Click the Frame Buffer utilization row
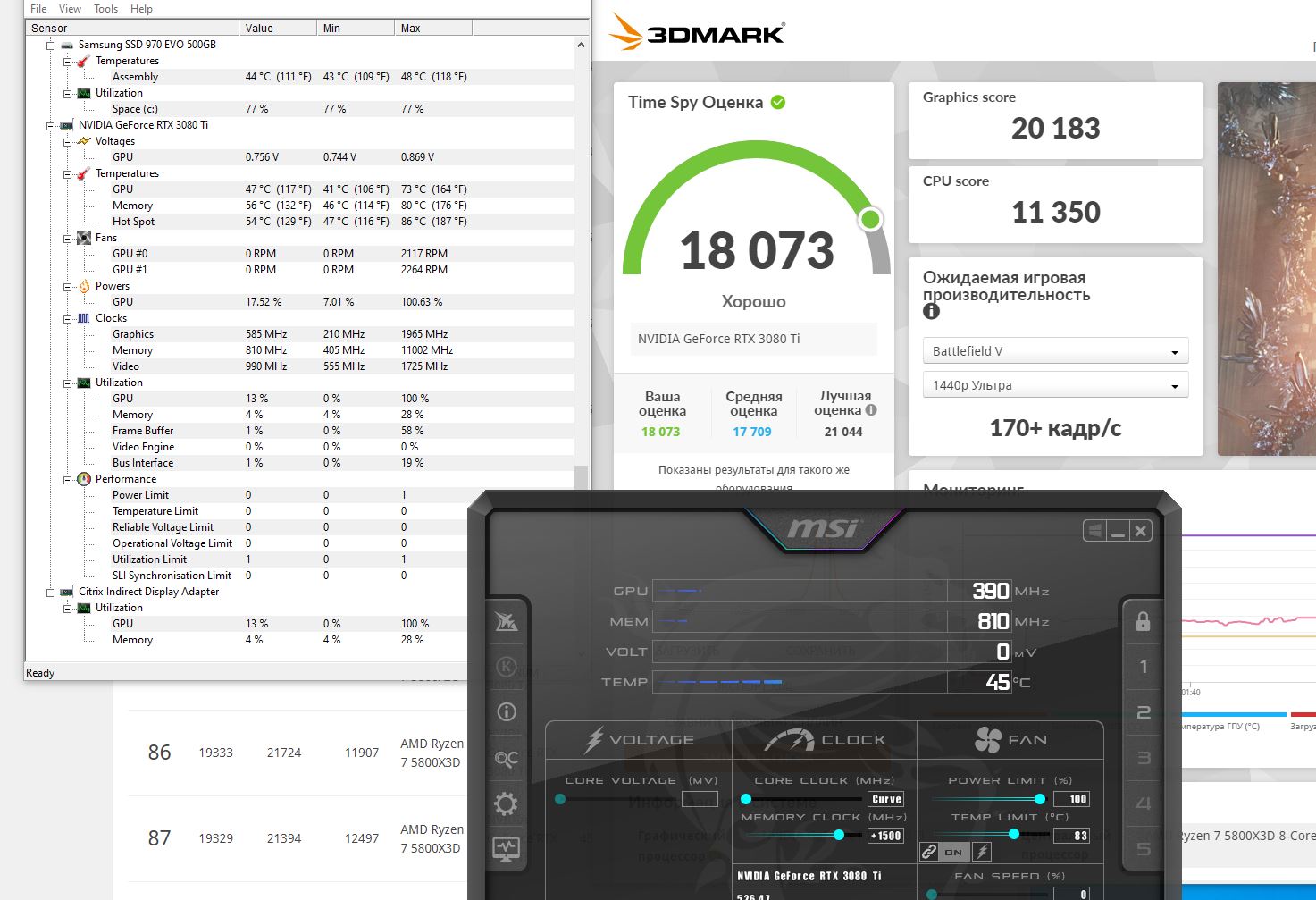1316x900 pixels. [x=299, y=431]
